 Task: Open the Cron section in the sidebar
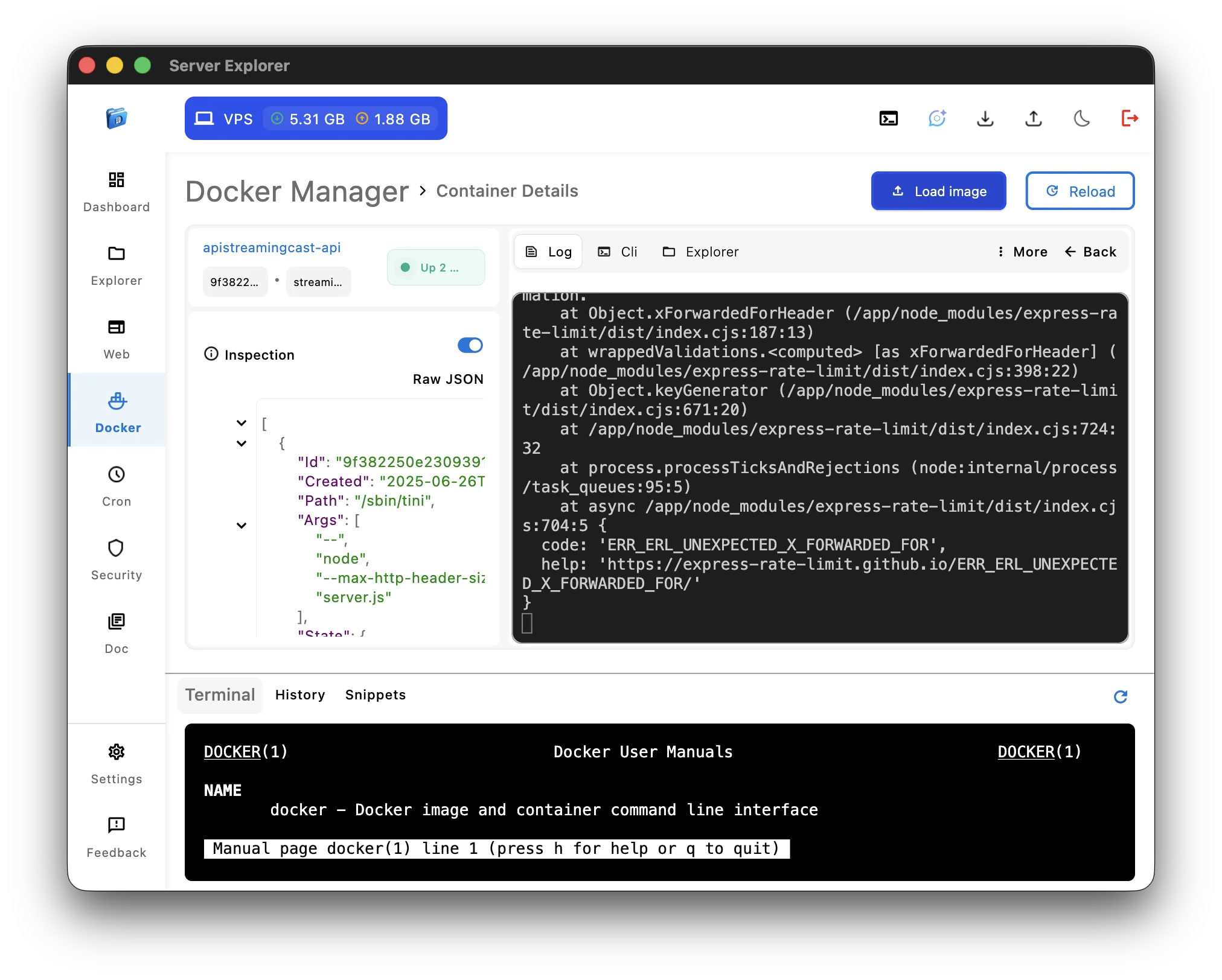tap(116, 485)
